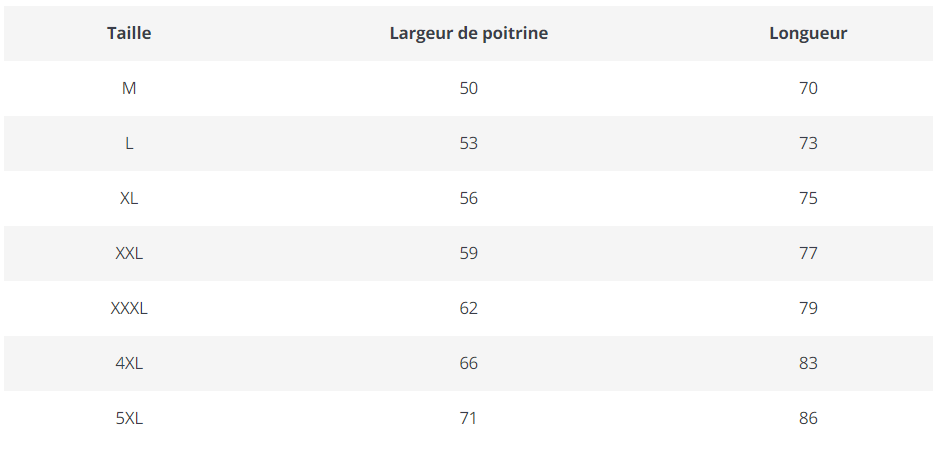Image resolution: width=936 pixels, height=460 pixels.
Task: Select the 5XL size cell
Action: click(129, 418)
